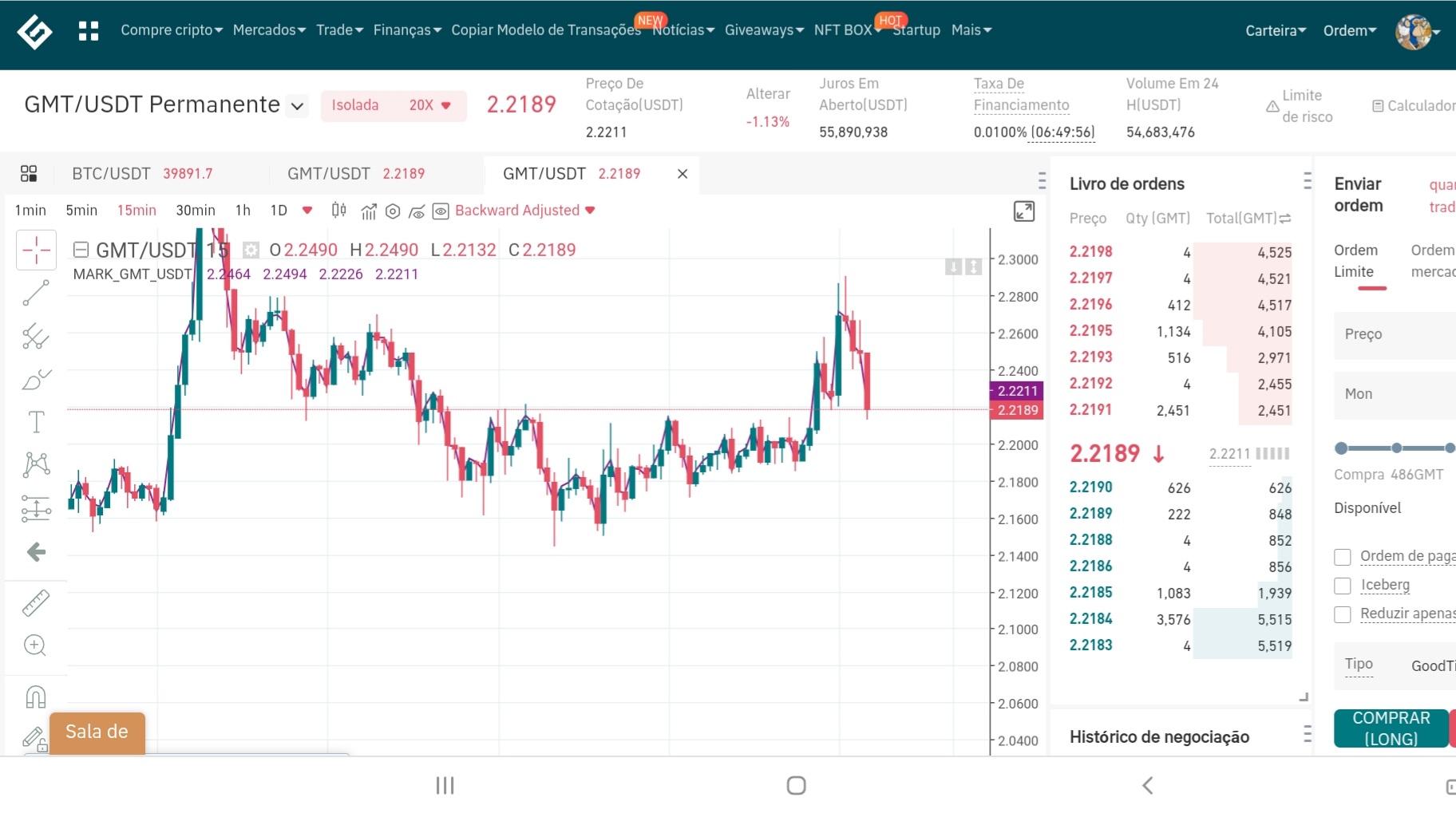This screenshot has width=1456, height=813.
Task: Enable the Iceberg checkbox
Action: point(1343,586)
